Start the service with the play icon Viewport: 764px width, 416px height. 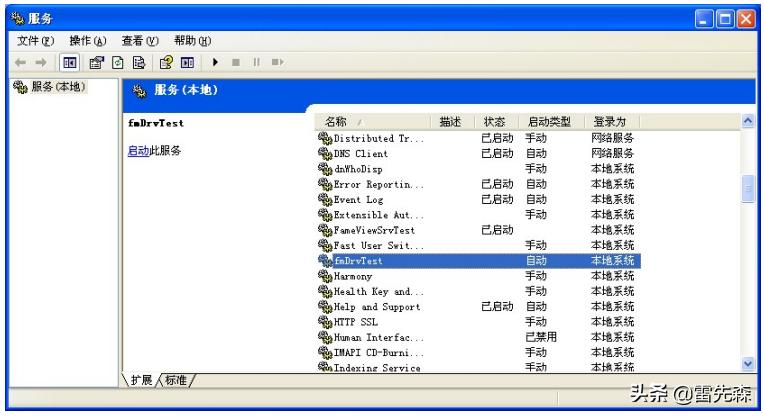215,62
